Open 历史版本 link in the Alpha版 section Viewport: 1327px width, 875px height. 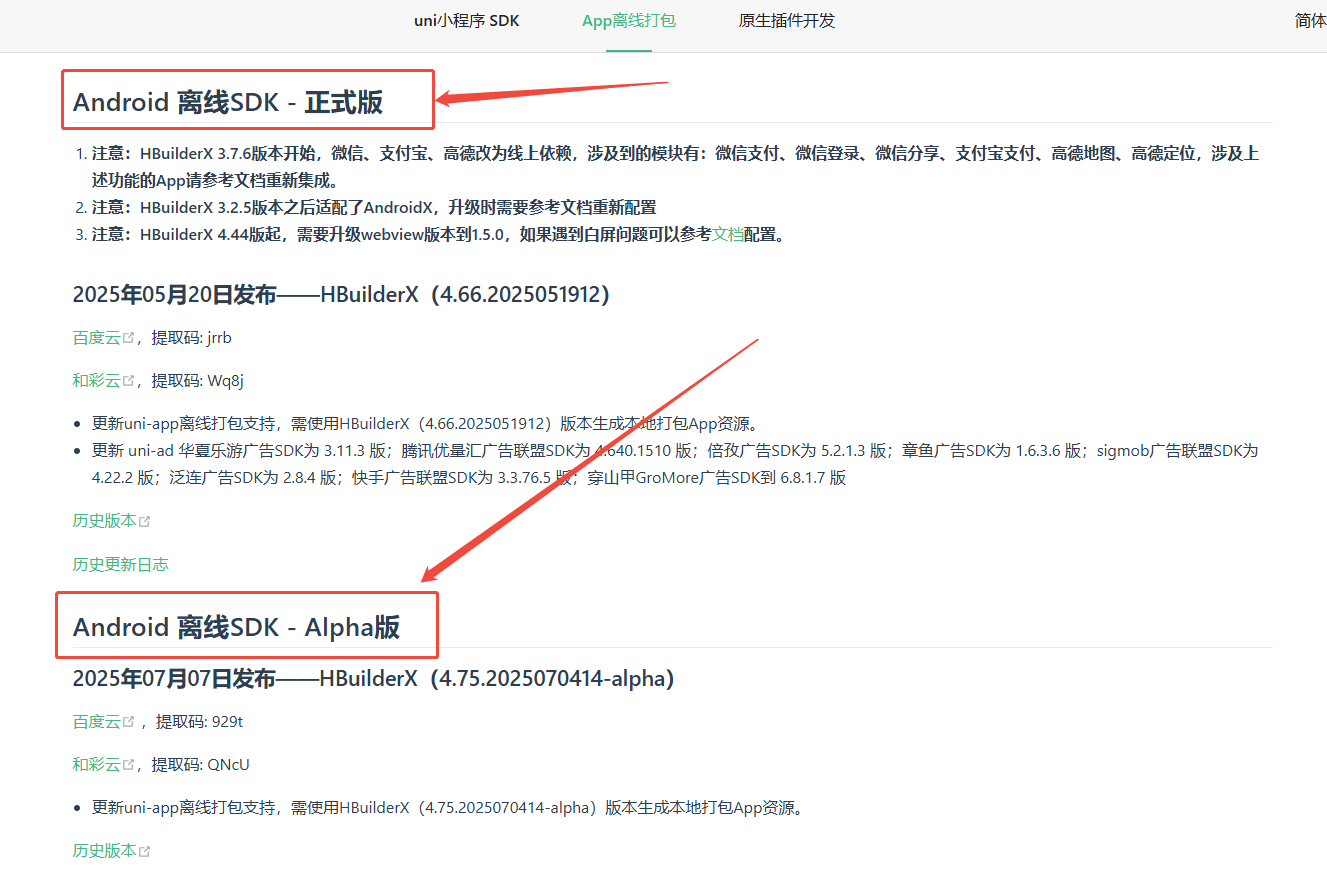[x=104, y=851]
